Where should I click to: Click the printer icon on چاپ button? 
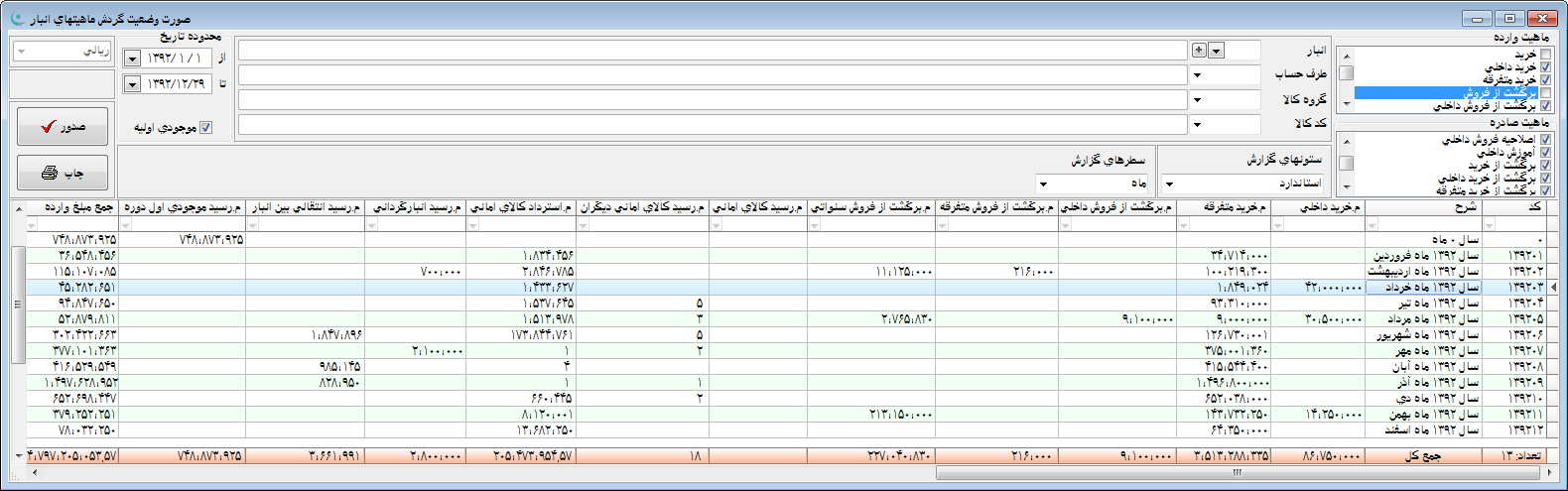click(x=49, y=173)
